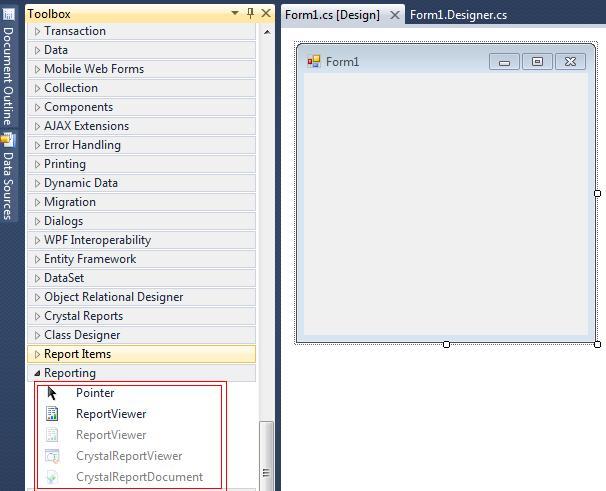Open the Toolbox window position dropdown
606x491 pixels.
point(235,13)
